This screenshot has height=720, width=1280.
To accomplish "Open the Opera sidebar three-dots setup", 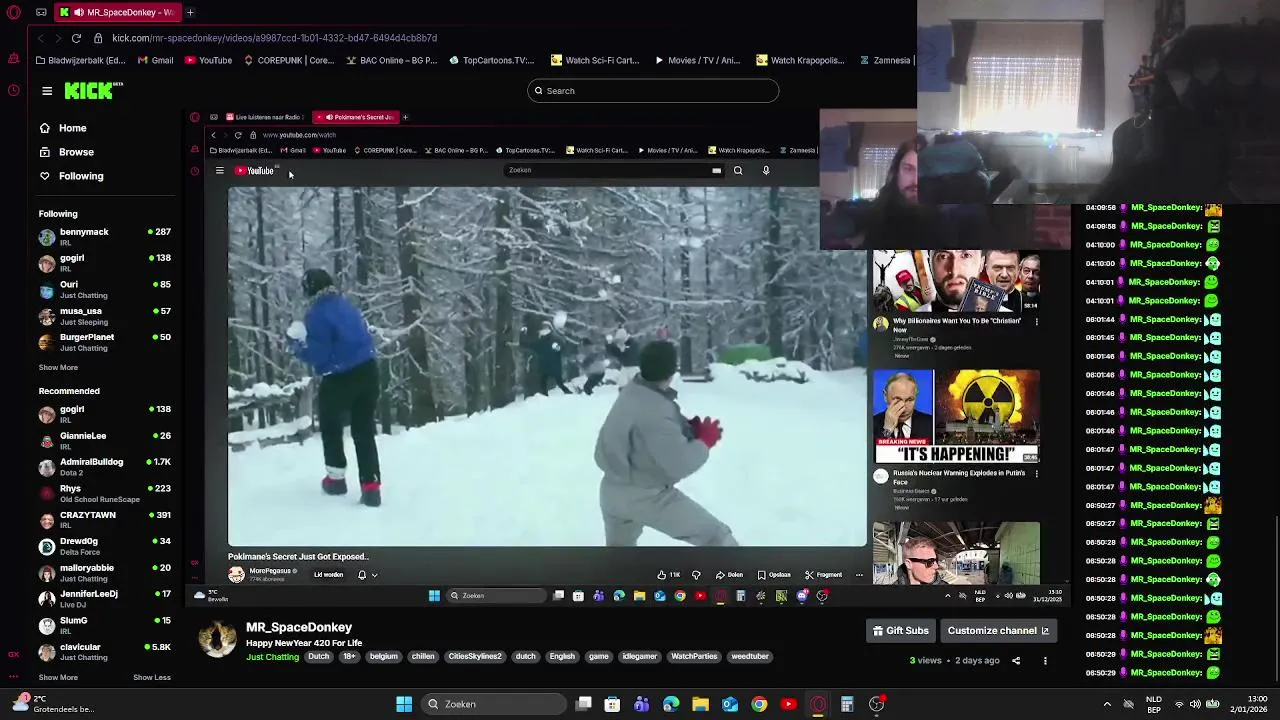I will 13,679.
